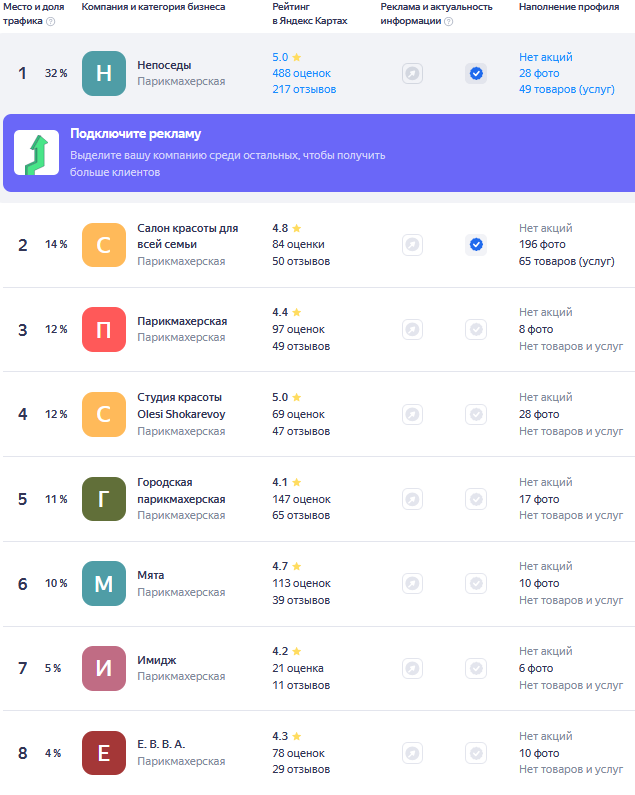635x795 pixels.
Task: Click the 6 фото text
Action: coord(536,669)
